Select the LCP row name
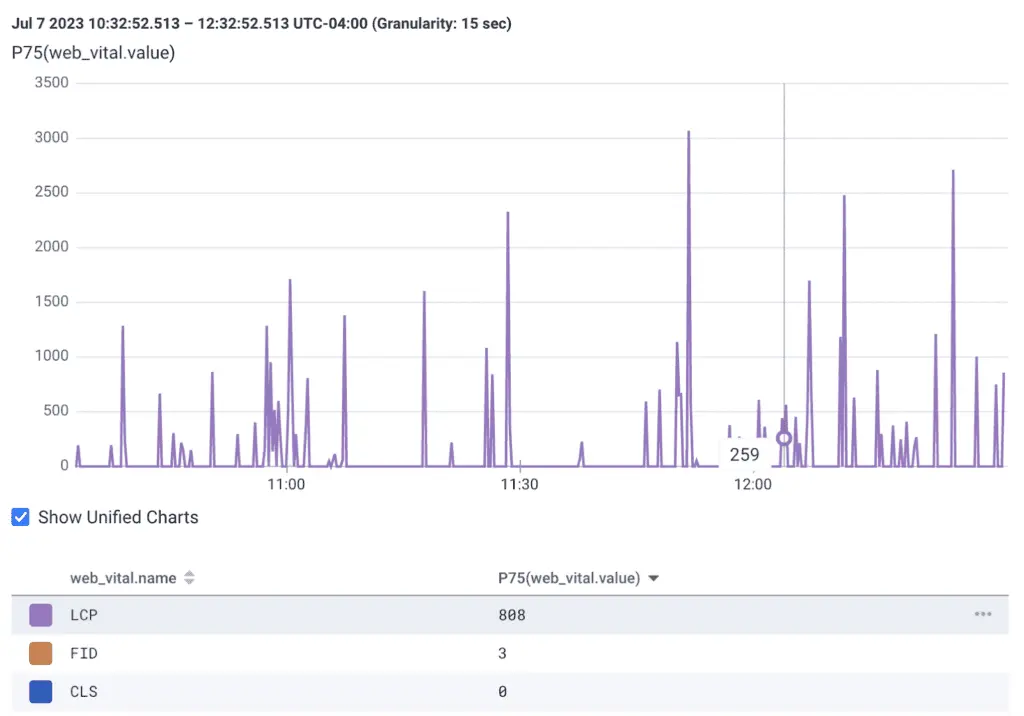This screenshot has width=1024, height=716. (84, 615)
